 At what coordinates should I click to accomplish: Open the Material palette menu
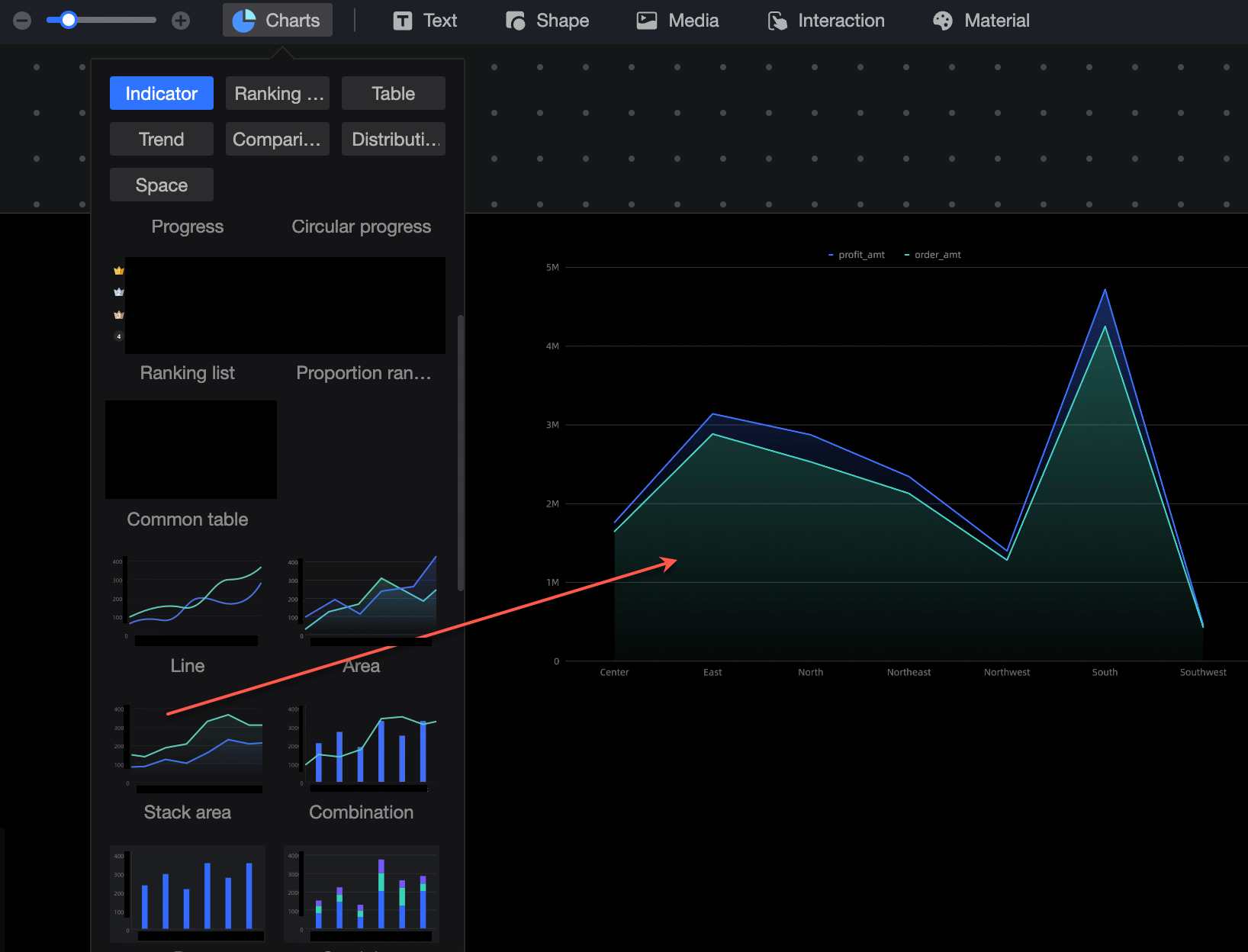(981, 21)
